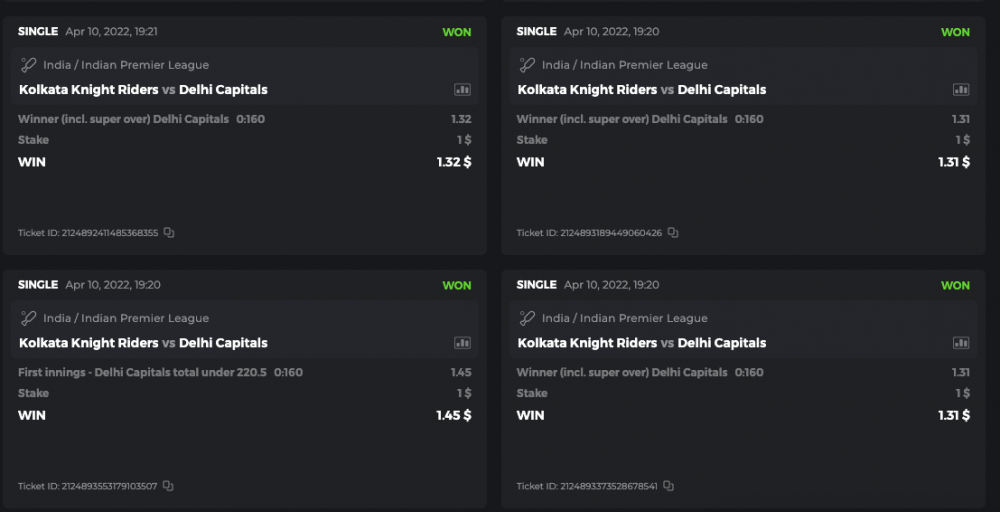Open Kolkata vs Delhi match on 1.45 bet
1000x512 pixels.
pos(143,343)
